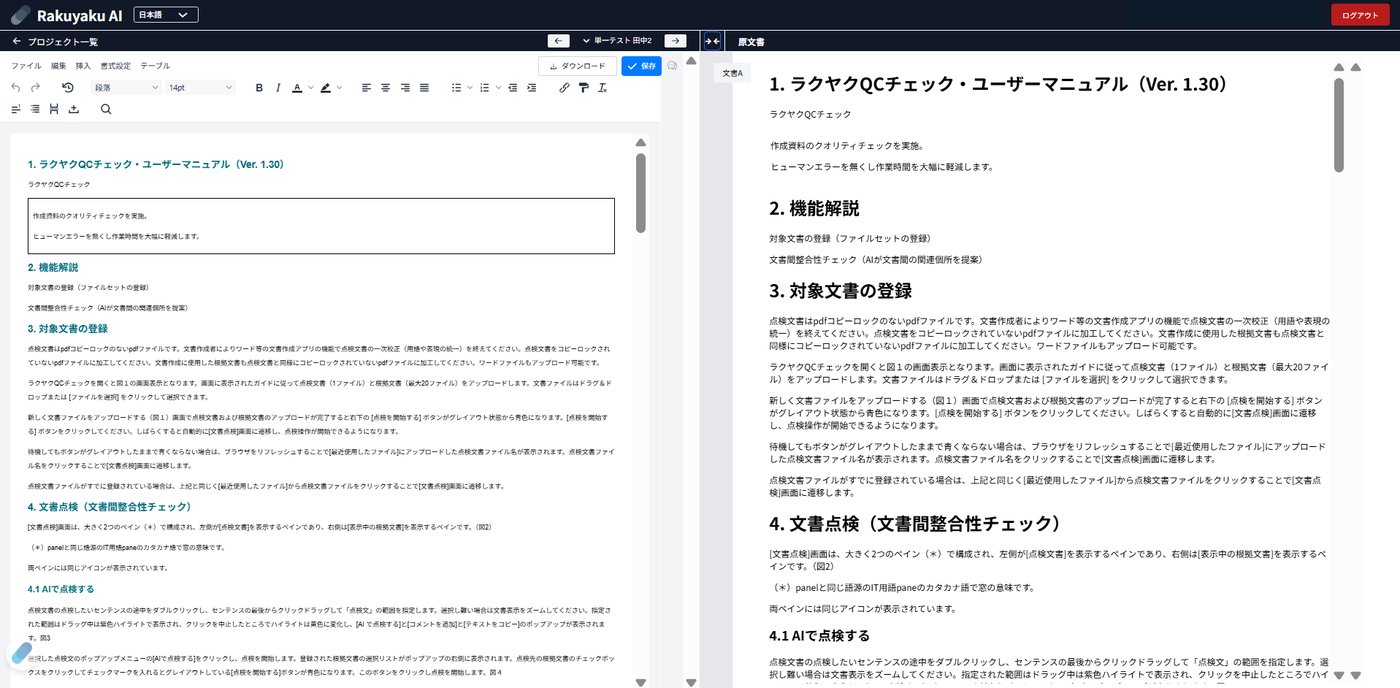Click 原文書 panel title
The height and width of the screenshot is (688, 1400).
(x=751, y=42)
